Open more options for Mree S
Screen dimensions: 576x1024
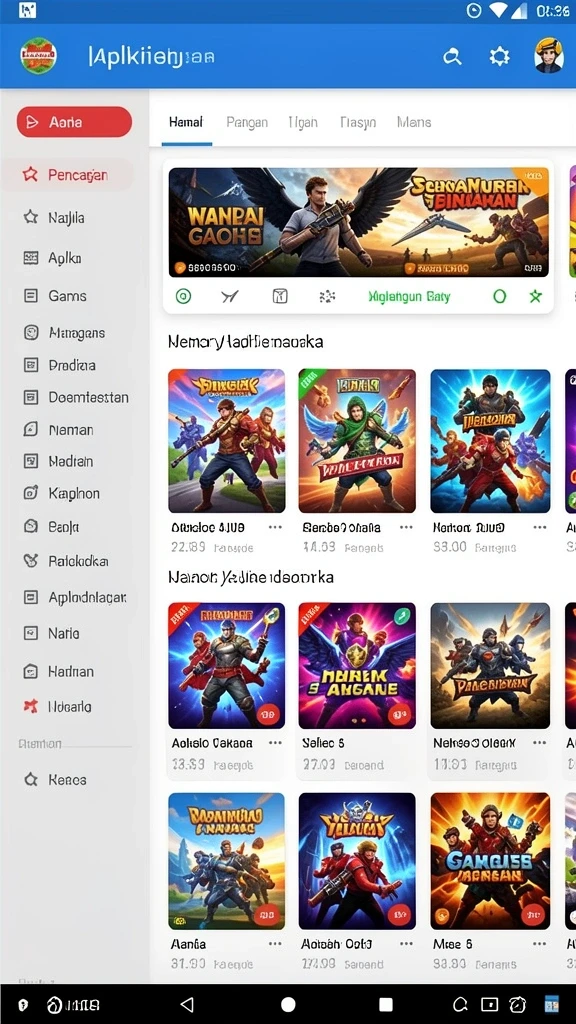[x=539, y=944]
